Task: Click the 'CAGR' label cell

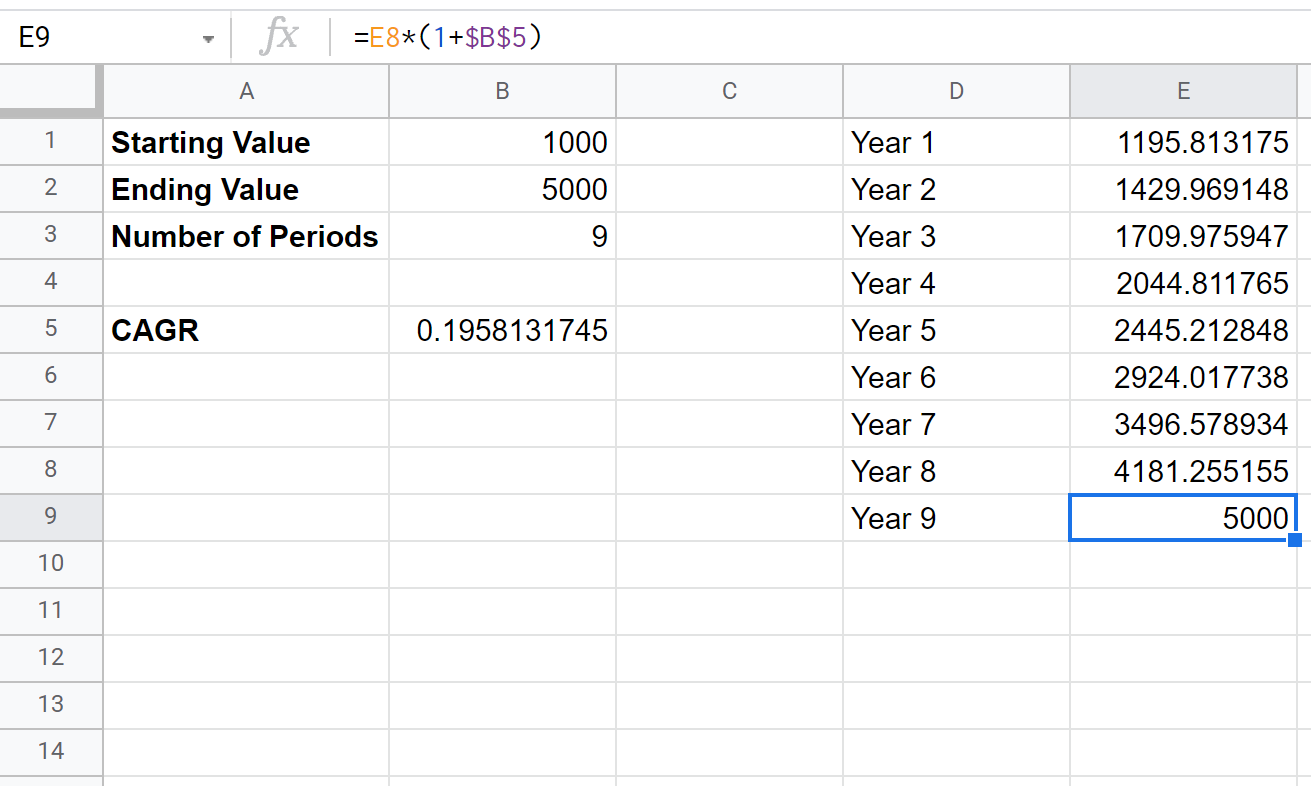Action: point(246,330)
